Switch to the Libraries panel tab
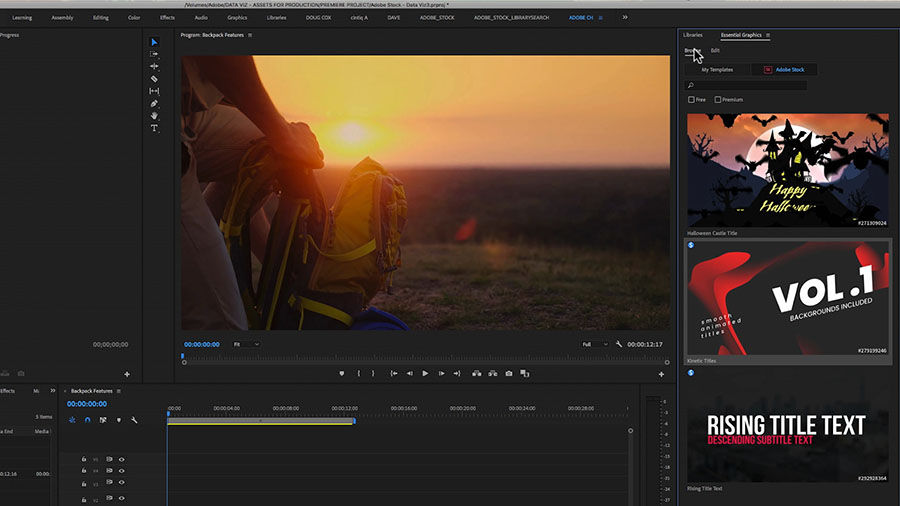Image resolution: width=900 pixels, height=506 pixels. (693, 35)
